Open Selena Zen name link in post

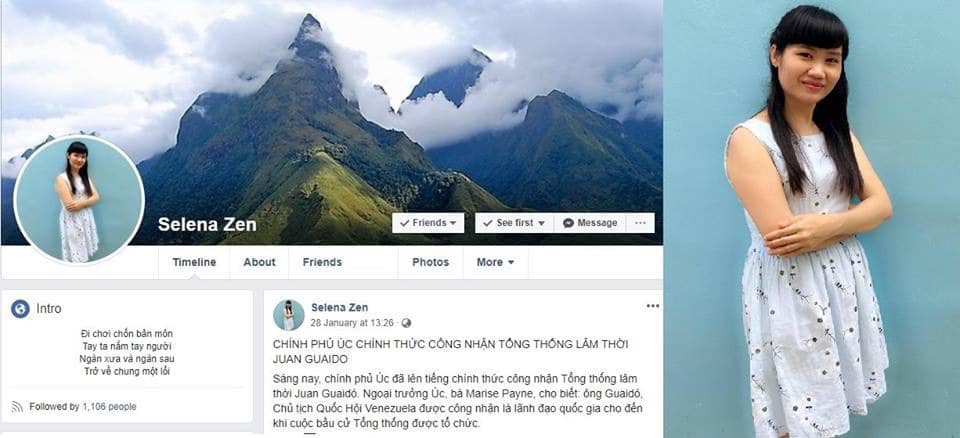click(339, 308)
